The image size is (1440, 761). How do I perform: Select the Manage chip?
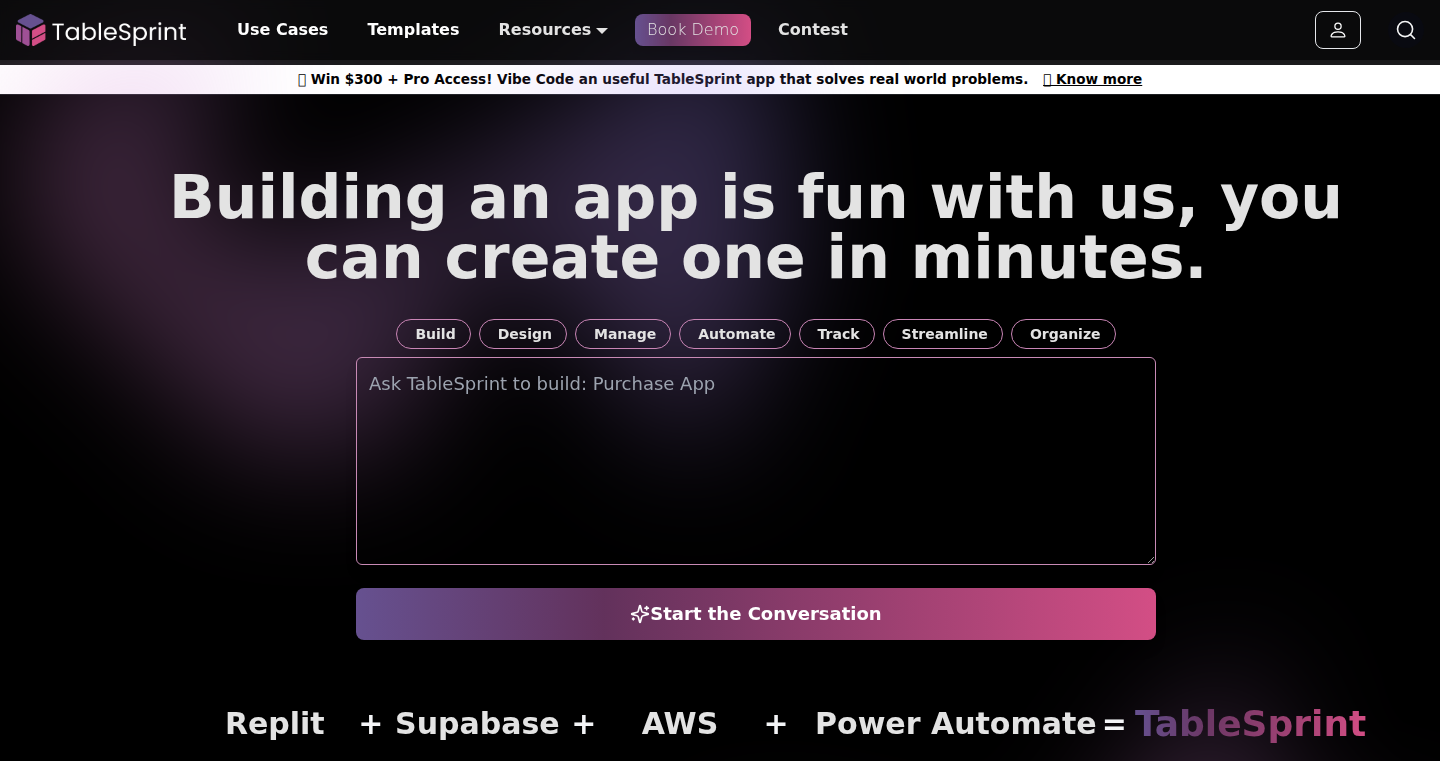click(623, 334)
